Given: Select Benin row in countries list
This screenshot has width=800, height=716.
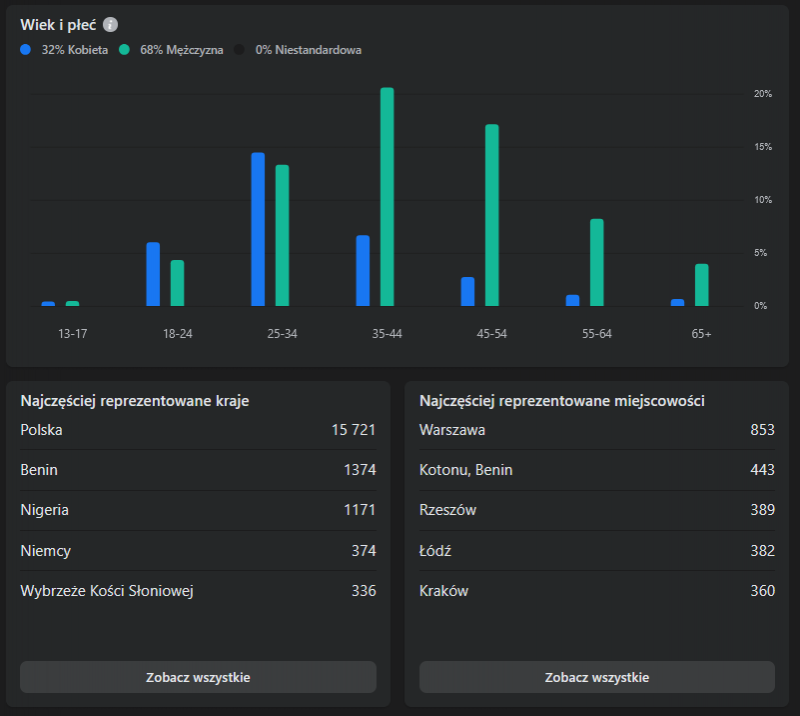Looking at the screenshot, I should 198,470.
